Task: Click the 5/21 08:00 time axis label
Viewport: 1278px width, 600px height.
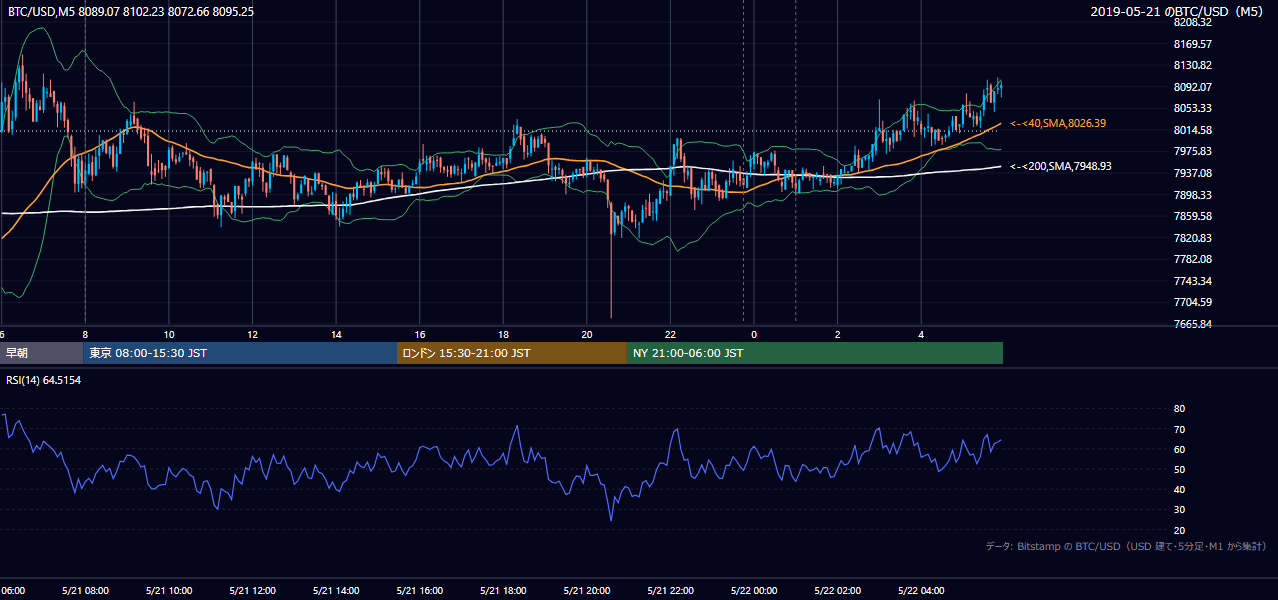Action: pos(85,591)
